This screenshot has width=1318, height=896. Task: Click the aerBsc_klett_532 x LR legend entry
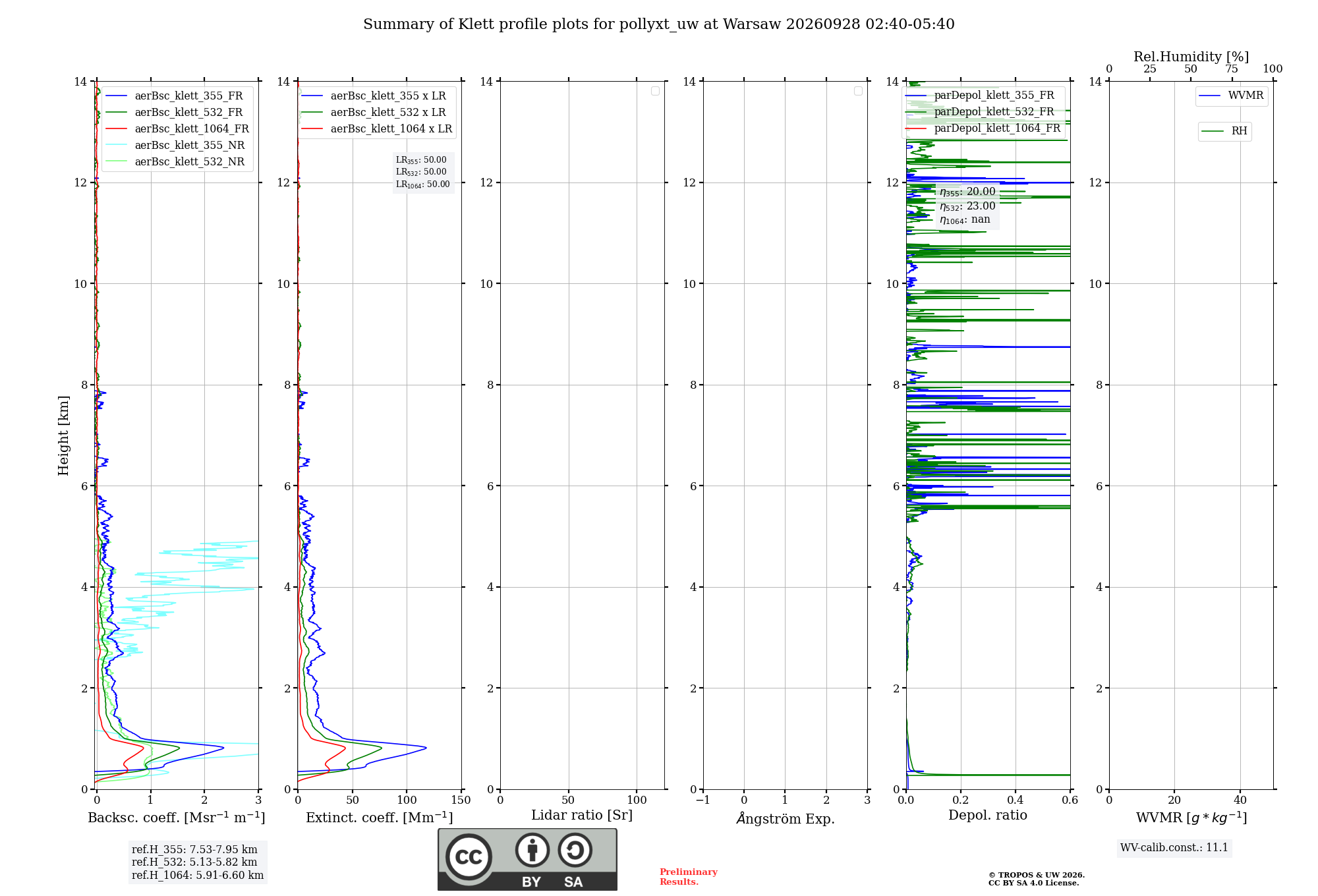(x=374, y=112)
